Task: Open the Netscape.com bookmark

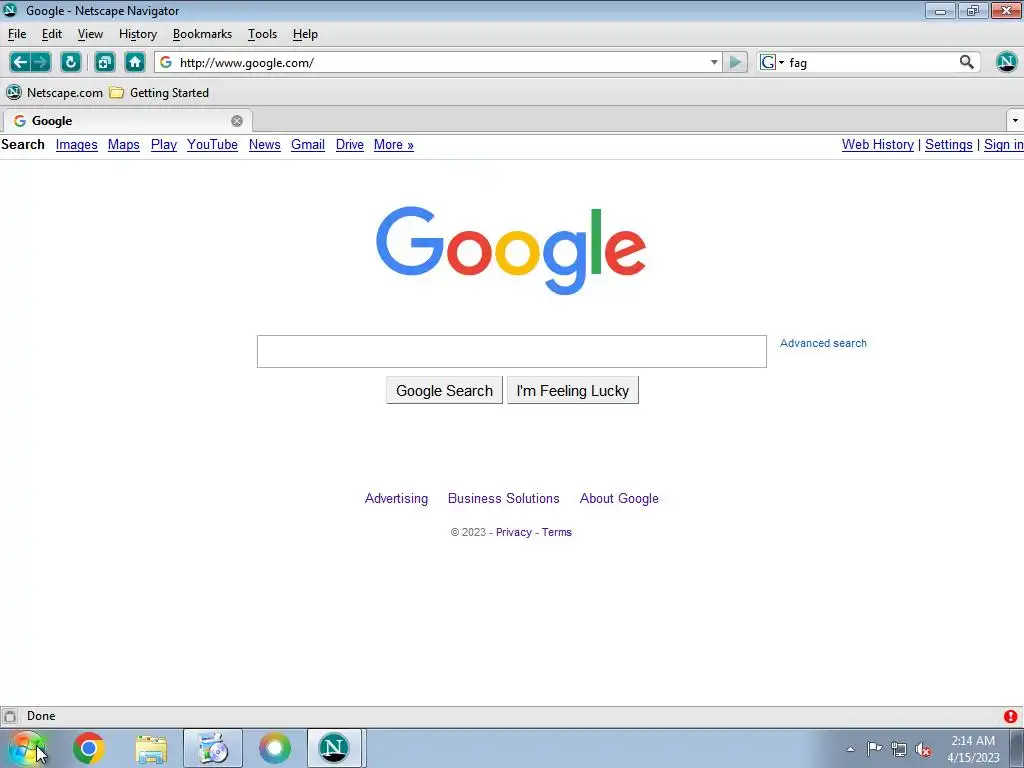Action: pyautogui.click(x=54, y=93)
